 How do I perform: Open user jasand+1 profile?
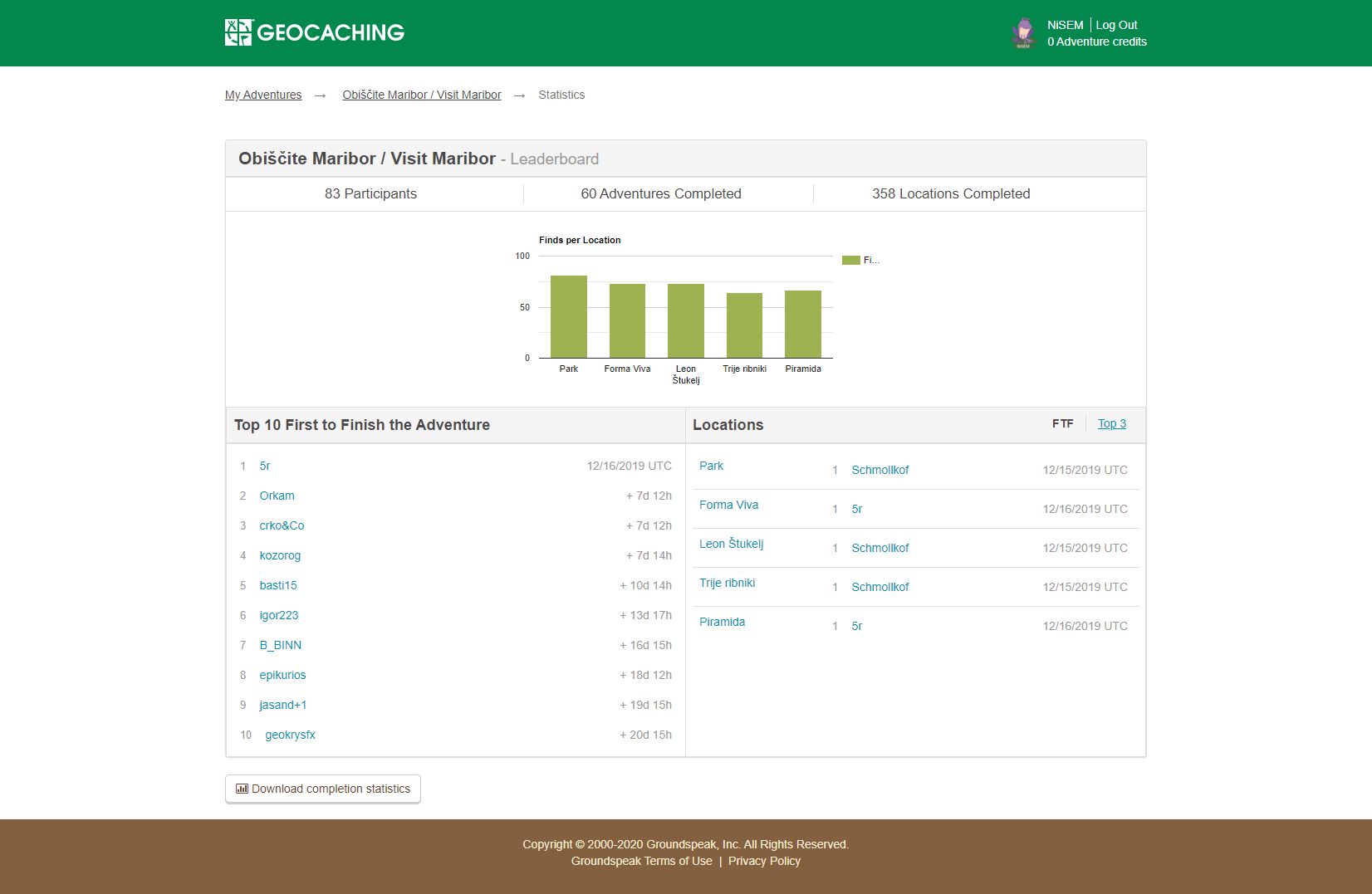tap(283, 705)
